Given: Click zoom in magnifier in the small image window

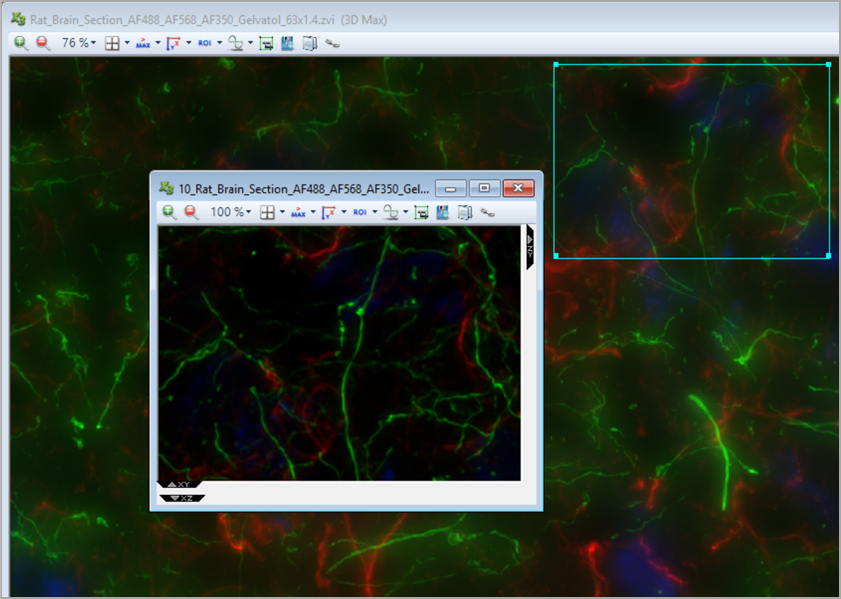Looking at the screenshot, I should [169, 212].
